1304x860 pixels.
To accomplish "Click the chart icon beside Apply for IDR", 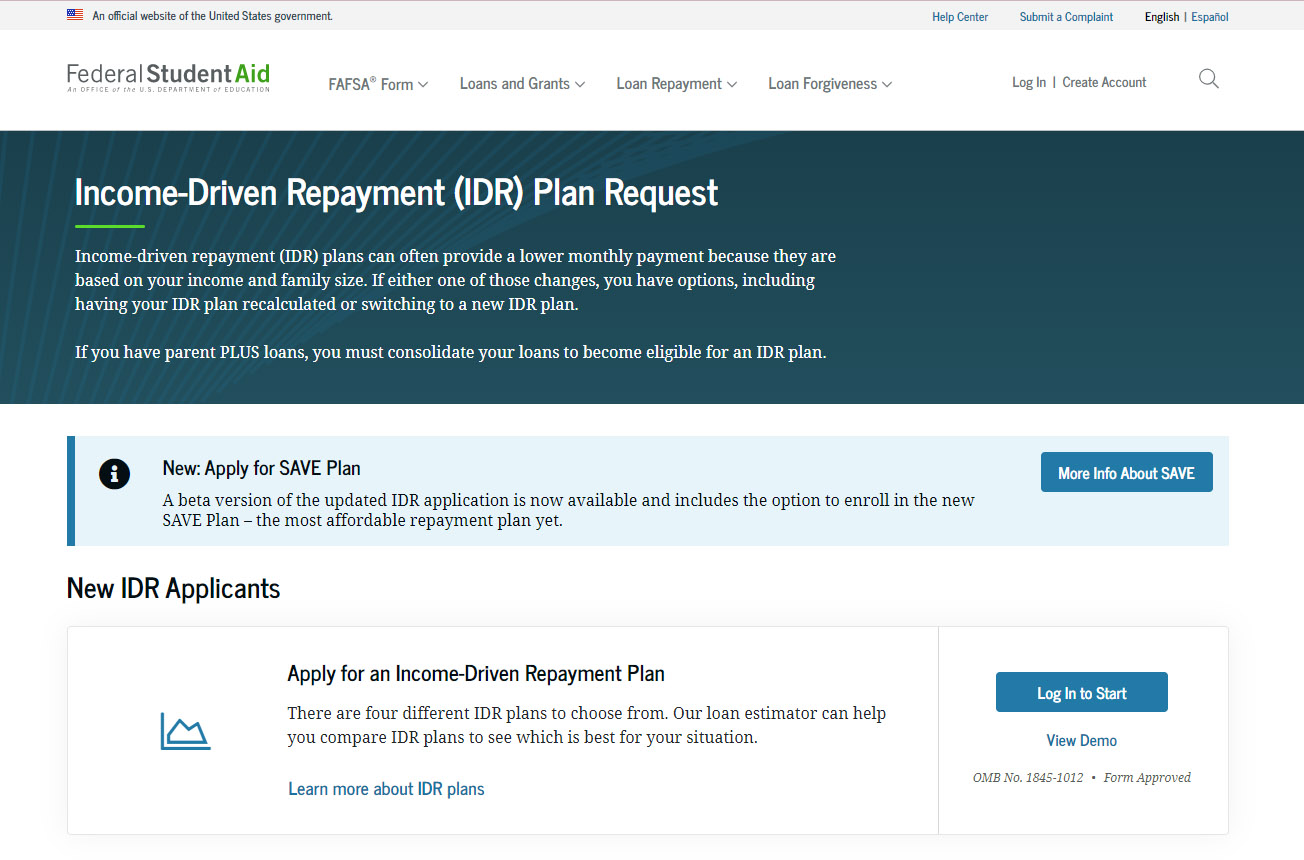I will (186, 731).
